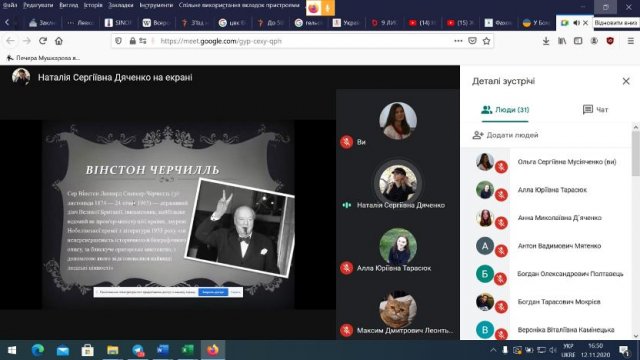Click the blue button in the slide notification bar
The image size is (640, 360).
213,292
